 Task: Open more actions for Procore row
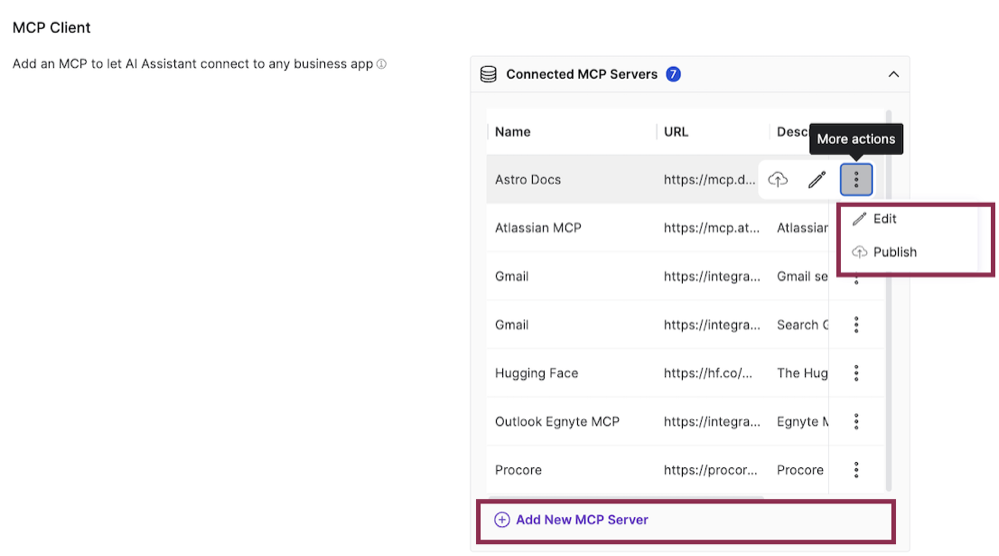pos(856,470)
